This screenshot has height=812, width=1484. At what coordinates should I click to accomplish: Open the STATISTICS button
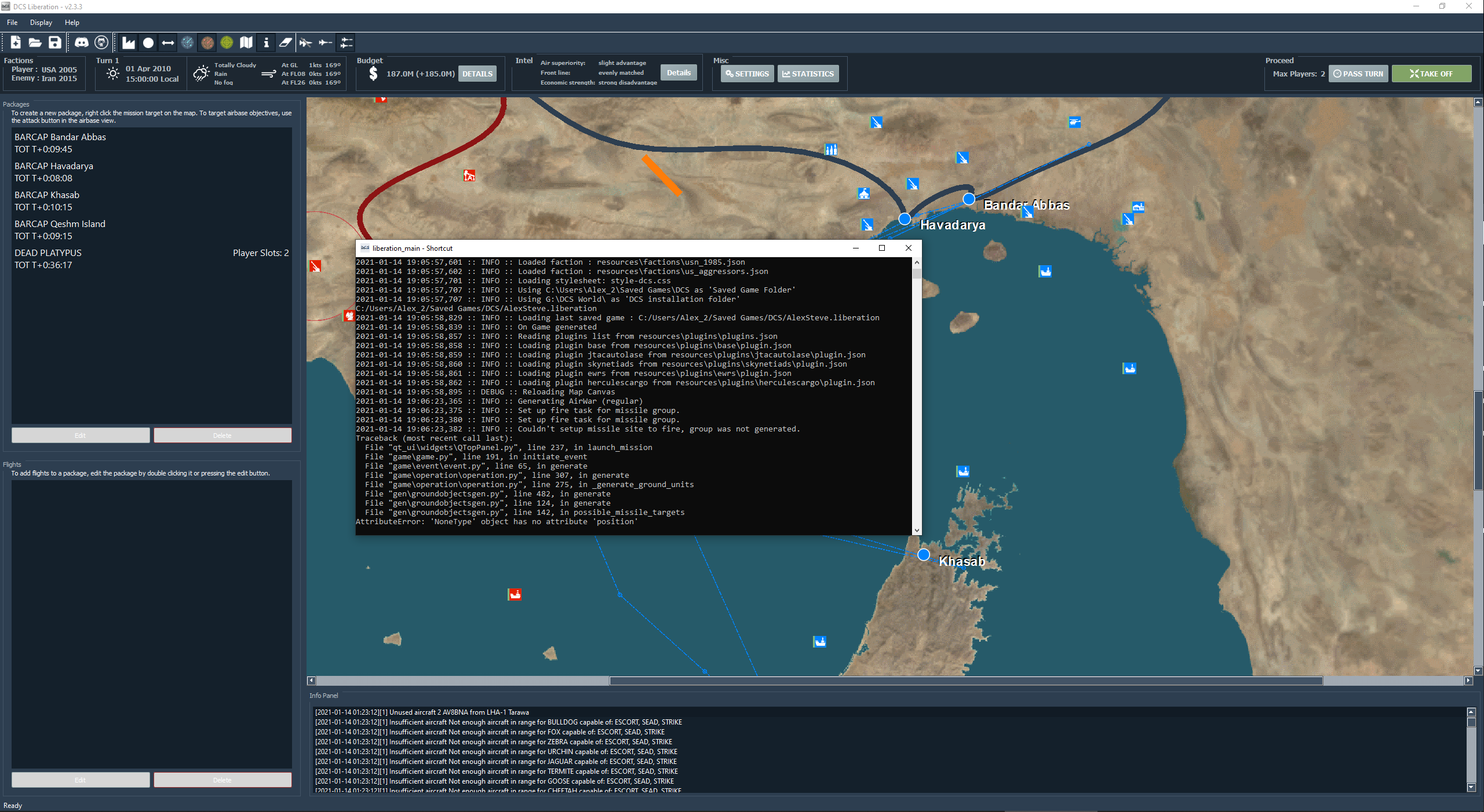808,74
